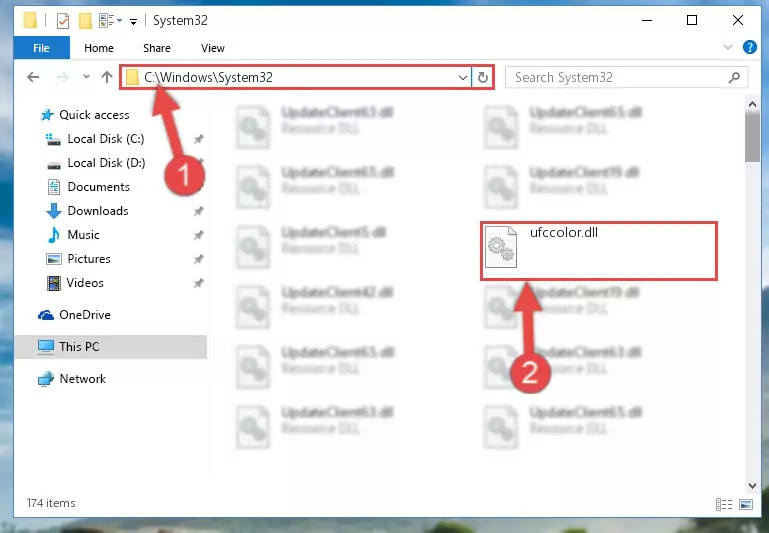The width and height of the screenshot is (769, 533).
Task: Open the Downloads folder in the sidebar
Action: (x=98, y=211)
